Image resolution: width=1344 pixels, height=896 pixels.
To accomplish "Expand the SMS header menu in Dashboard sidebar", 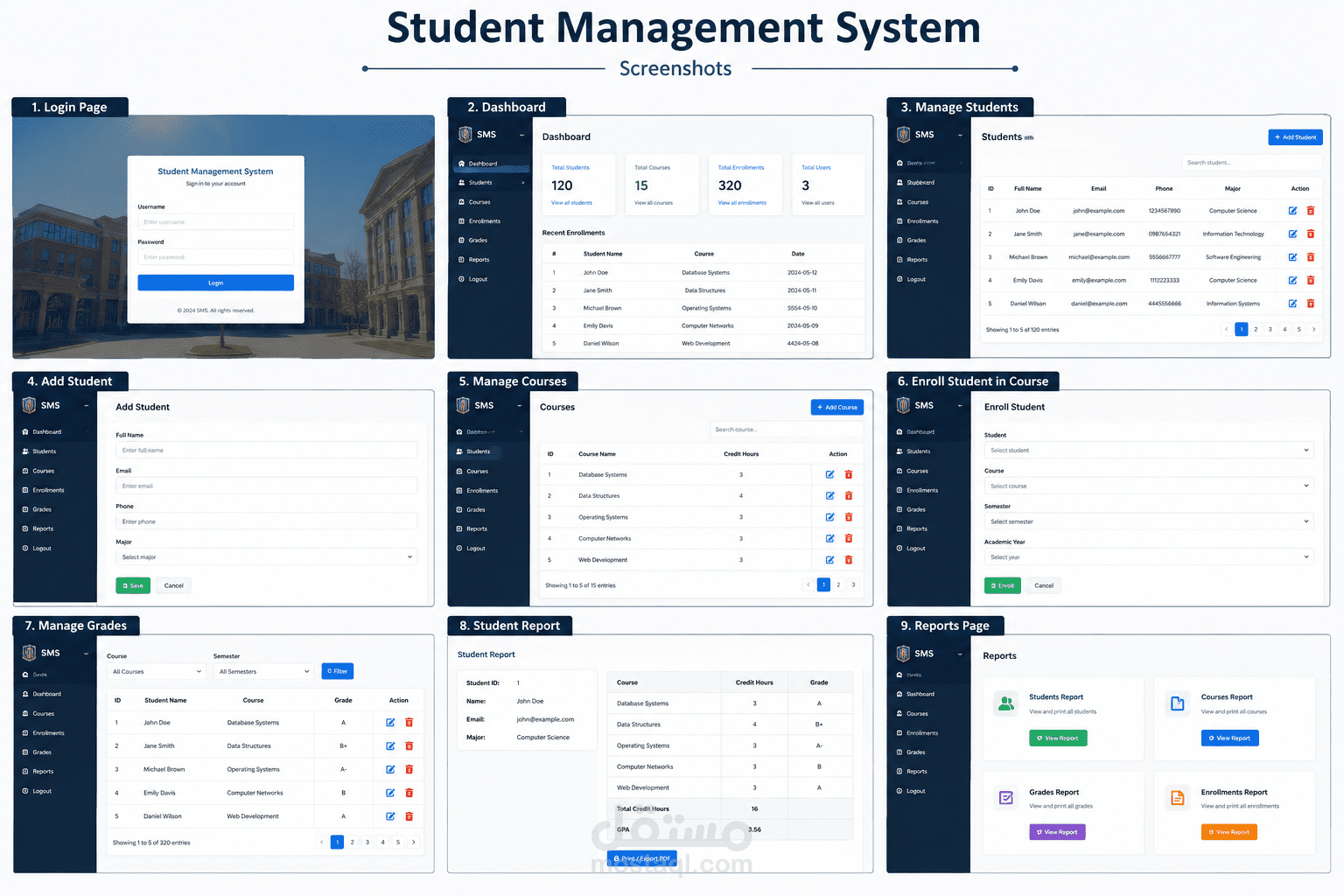I will point(522,135).
